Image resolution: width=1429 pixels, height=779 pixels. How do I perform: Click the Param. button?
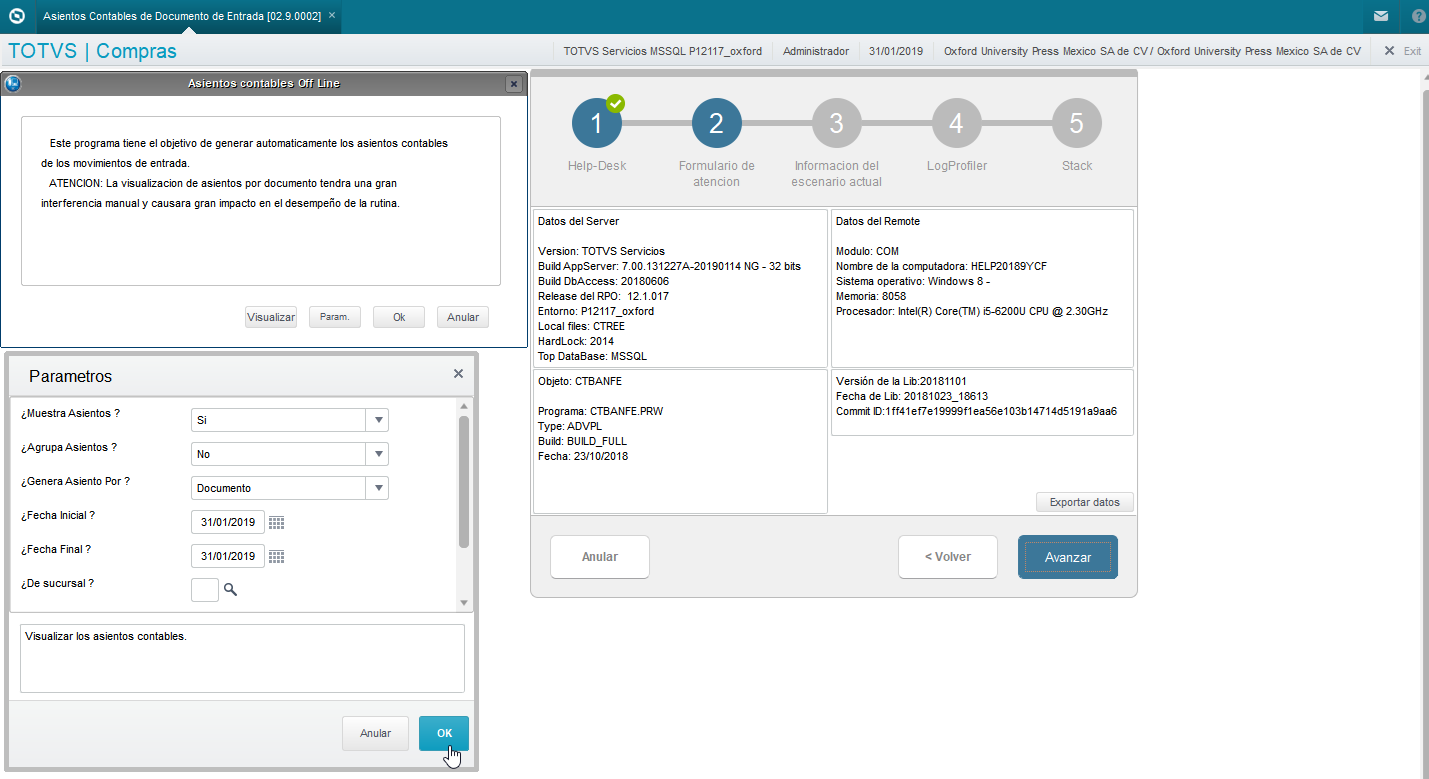click(x=335, y=317)
